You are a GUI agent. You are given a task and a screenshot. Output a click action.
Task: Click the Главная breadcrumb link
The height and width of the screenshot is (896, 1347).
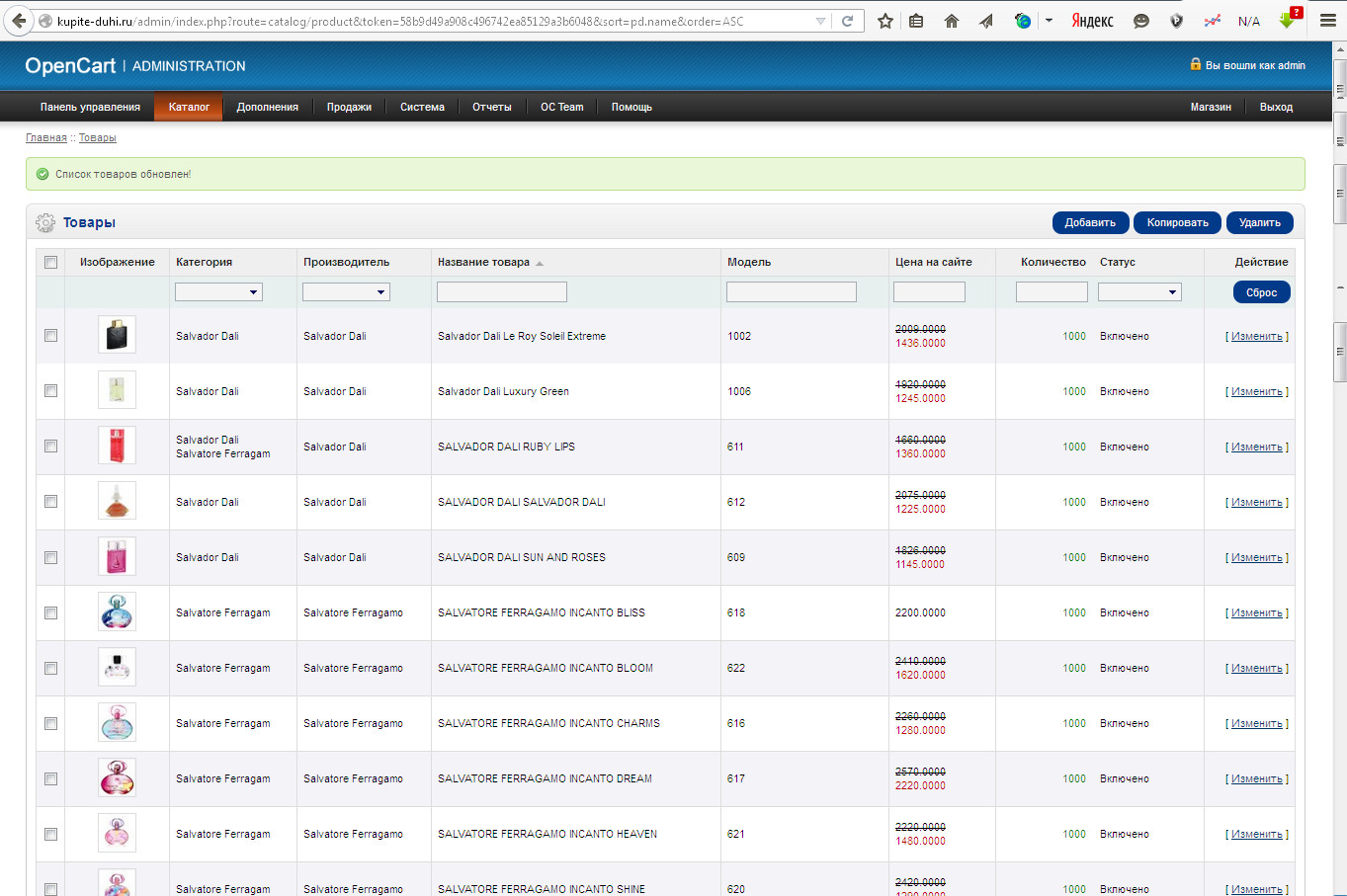pyautogui.click(x=46, y=137)
